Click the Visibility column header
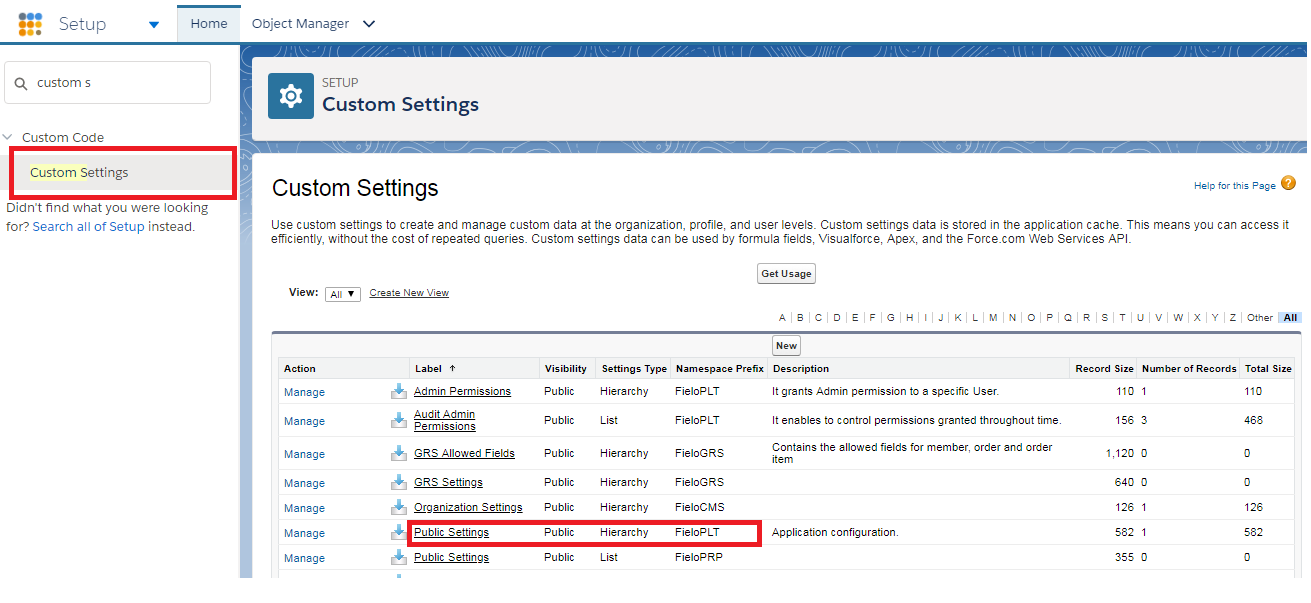This screenshot has height=603, width=1311. (x=566, y=369)
